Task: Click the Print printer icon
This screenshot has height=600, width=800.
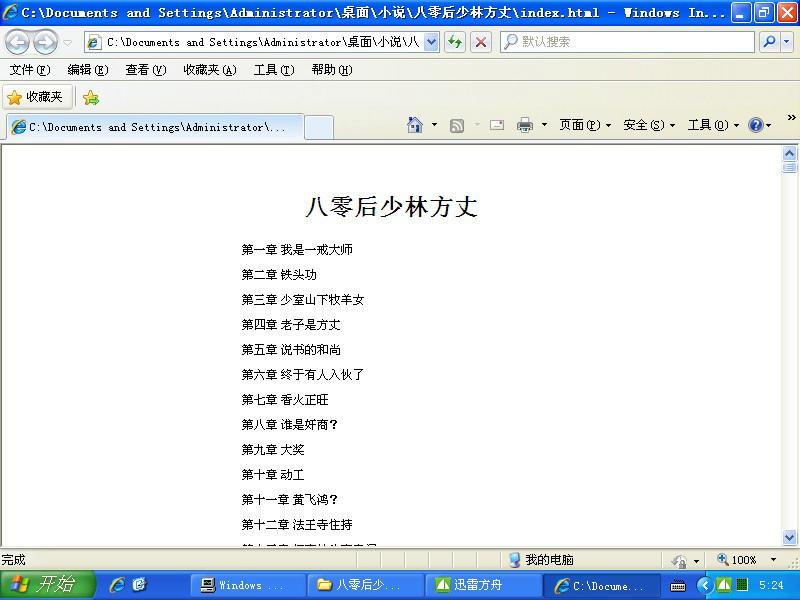Action: 524,125
